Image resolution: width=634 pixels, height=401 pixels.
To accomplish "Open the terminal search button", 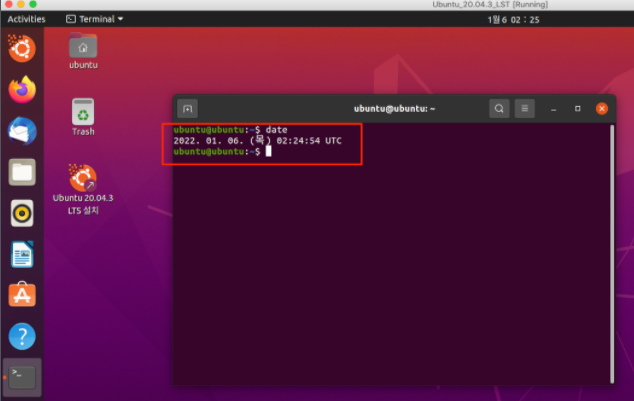I will click(499, 109).
